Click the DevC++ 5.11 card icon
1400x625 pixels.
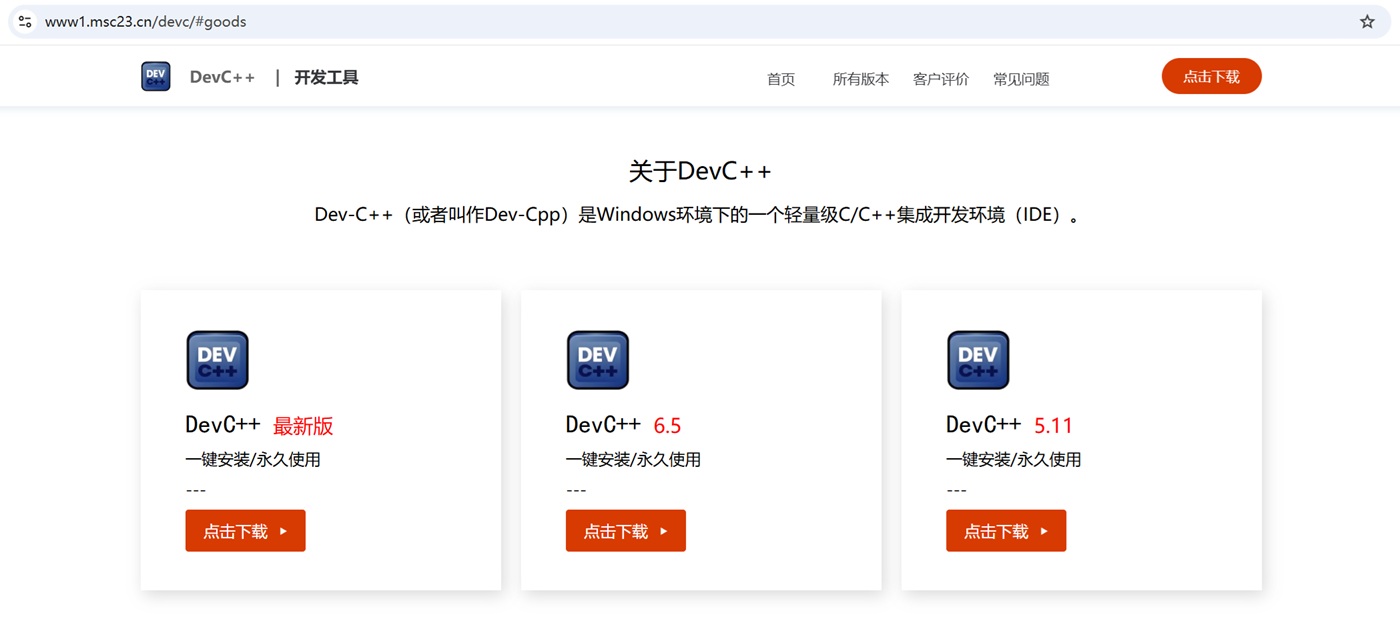[978, 360]
